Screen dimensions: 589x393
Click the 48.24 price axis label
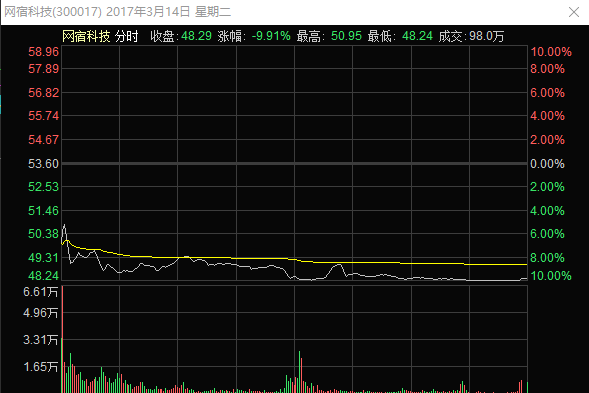click(44, 276)
